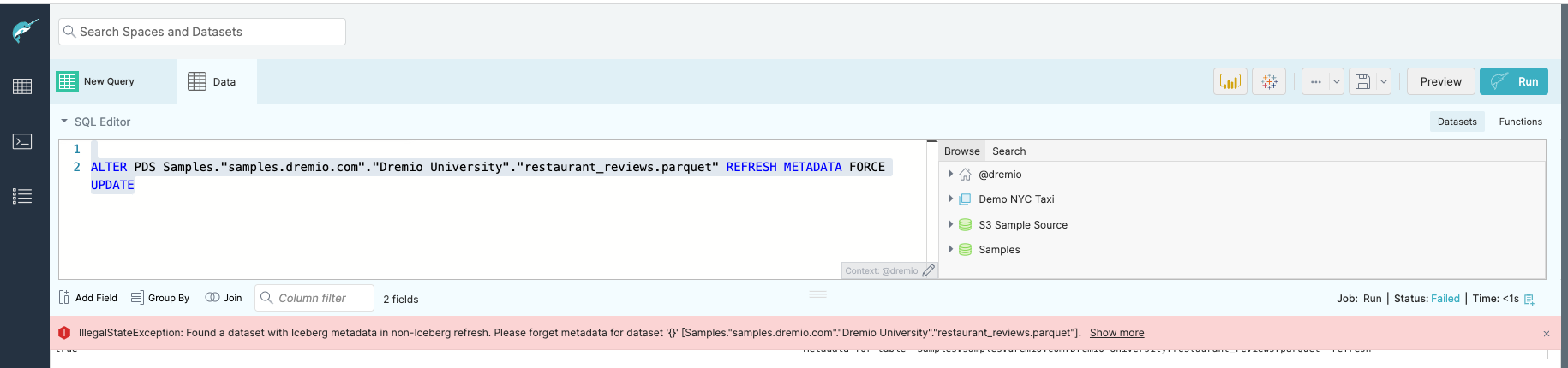Click the Tableau export icon
This screenshot has height=368, width=1568.
click(1269, 82)
